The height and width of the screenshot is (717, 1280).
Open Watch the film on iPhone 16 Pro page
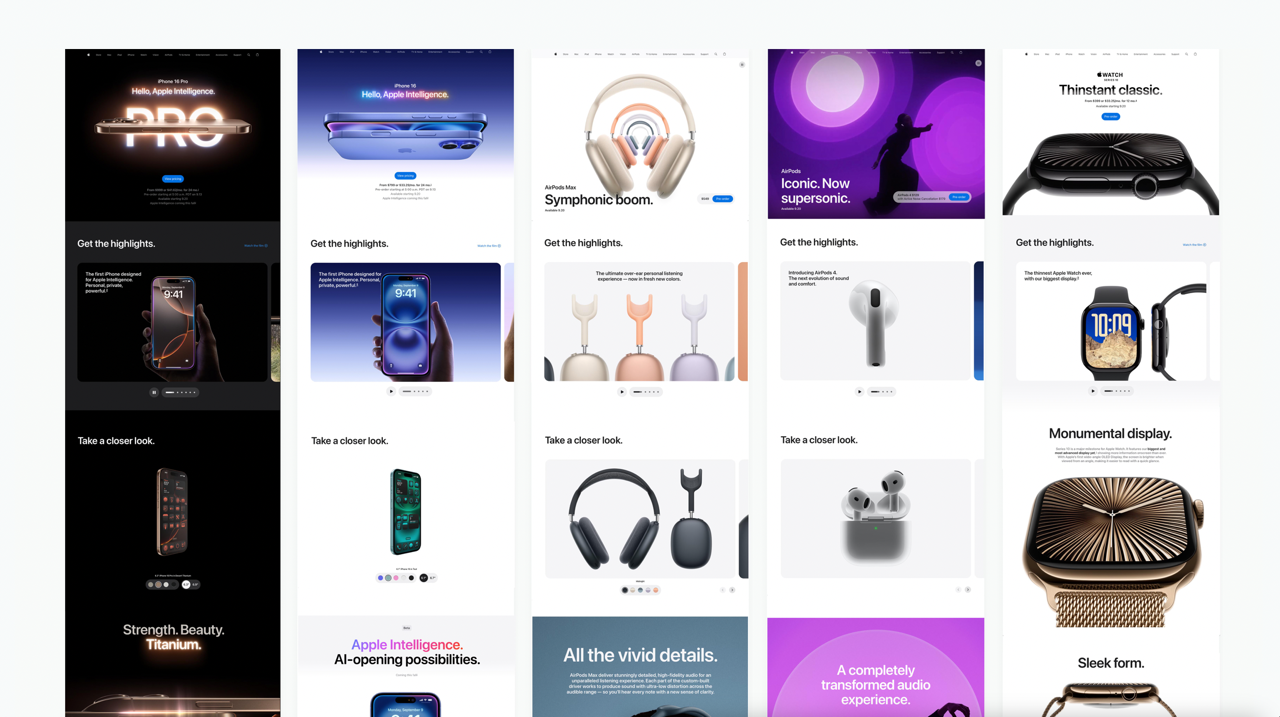(x=256, y=245)
